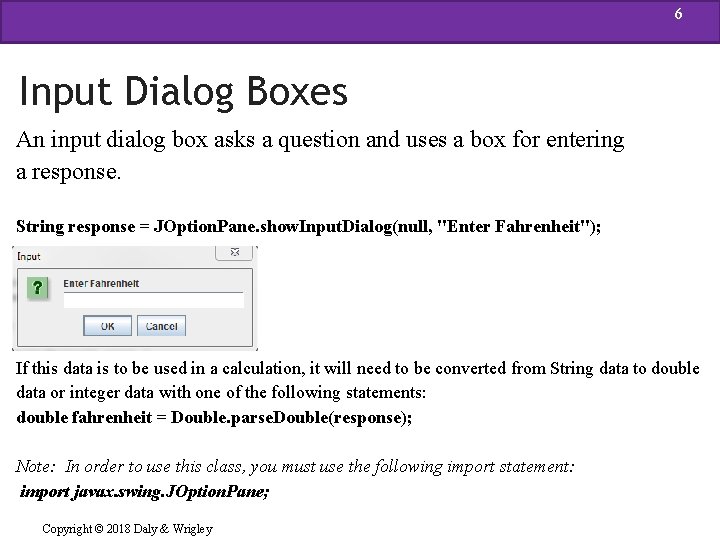Click the word response in first code line

coord(101,227)
